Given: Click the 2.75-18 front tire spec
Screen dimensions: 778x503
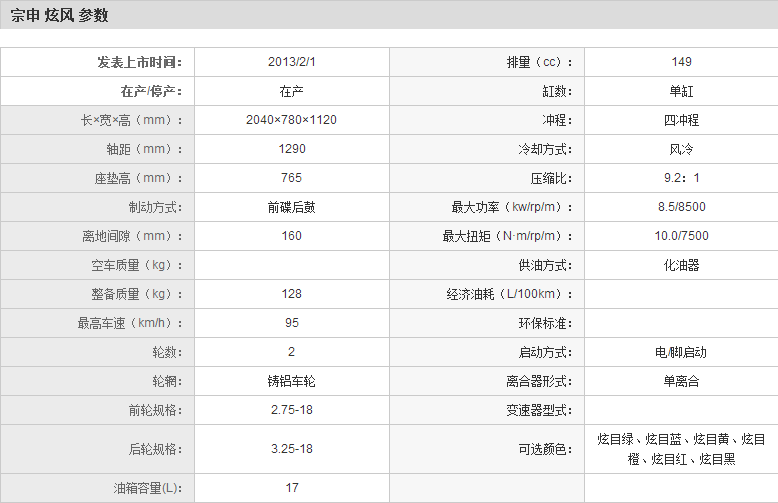Looking at the screenshot, I should tap(292, 411).
